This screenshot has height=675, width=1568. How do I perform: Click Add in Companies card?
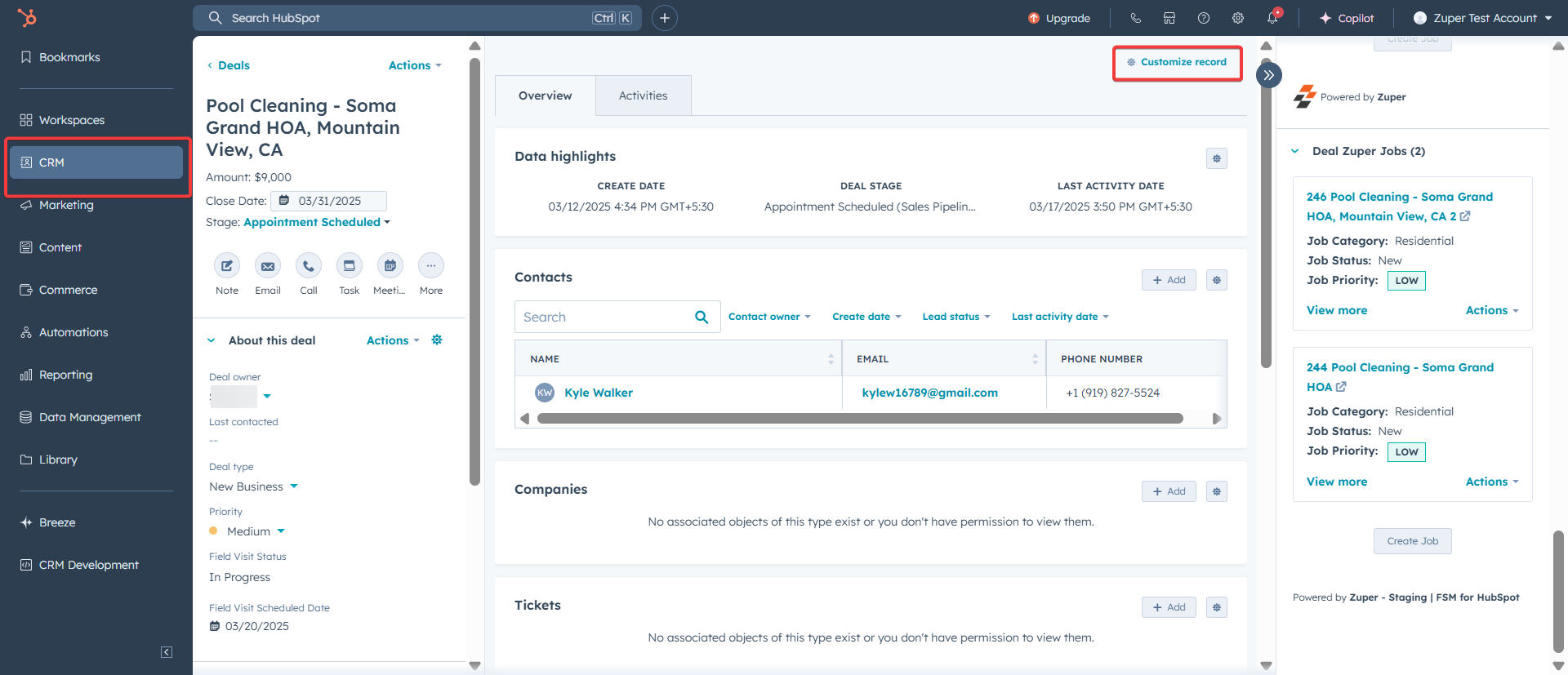point(1169,491)
